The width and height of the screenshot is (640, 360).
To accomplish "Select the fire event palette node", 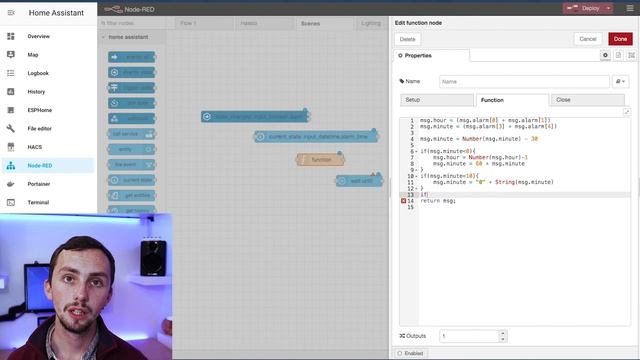I will click(x=131, y=164).
